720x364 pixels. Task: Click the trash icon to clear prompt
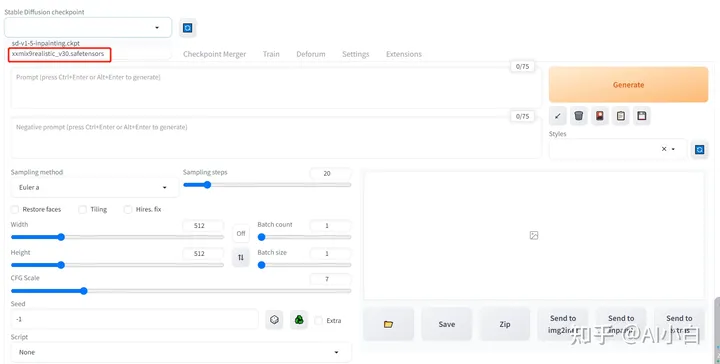(x=579, y=116)
